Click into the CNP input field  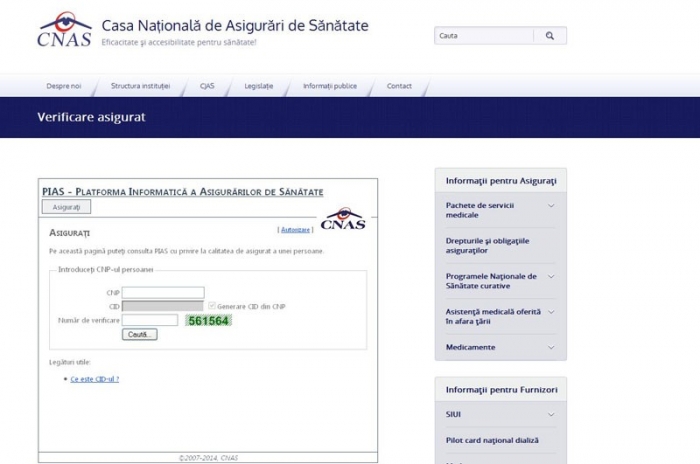pos(162,293)
